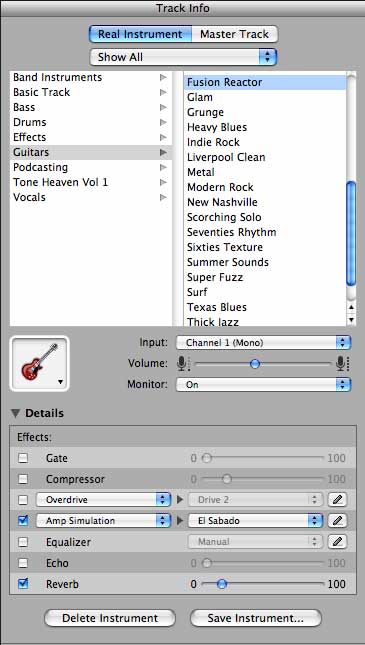Select Tone Heaven Vol 1 category
Viewport: 365px width, 645px height.
(x=91, y=182)
